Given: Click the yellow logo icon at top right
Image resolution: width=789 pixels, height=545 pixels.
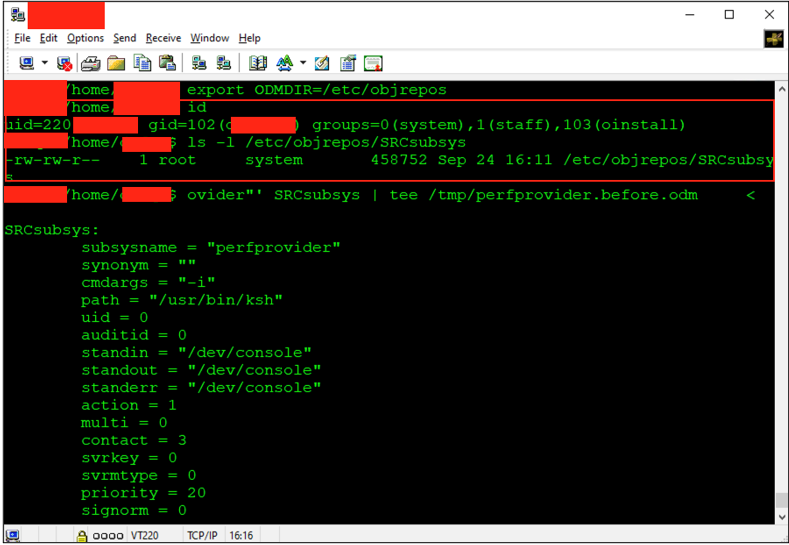Looking at the screenshot, I should coord(773,39).
